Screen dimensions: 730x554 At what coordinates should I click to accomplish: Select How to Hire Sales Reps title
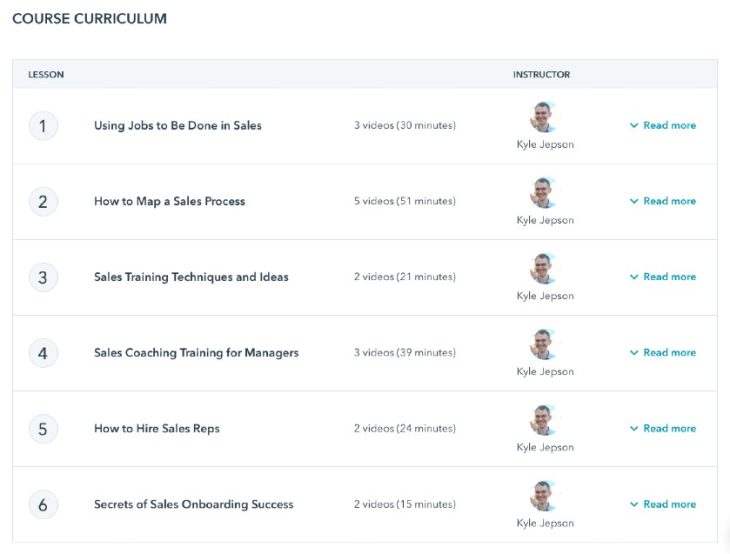click(157, 429)
